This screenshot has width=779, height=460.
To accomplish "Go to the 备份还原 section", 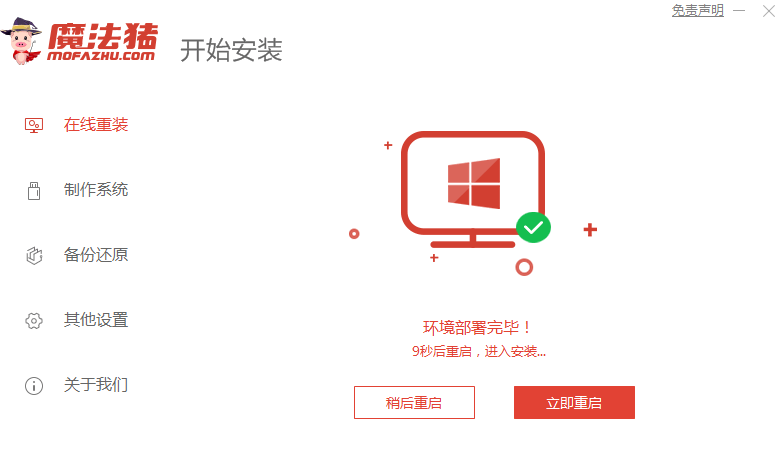I will click(96, 255).
